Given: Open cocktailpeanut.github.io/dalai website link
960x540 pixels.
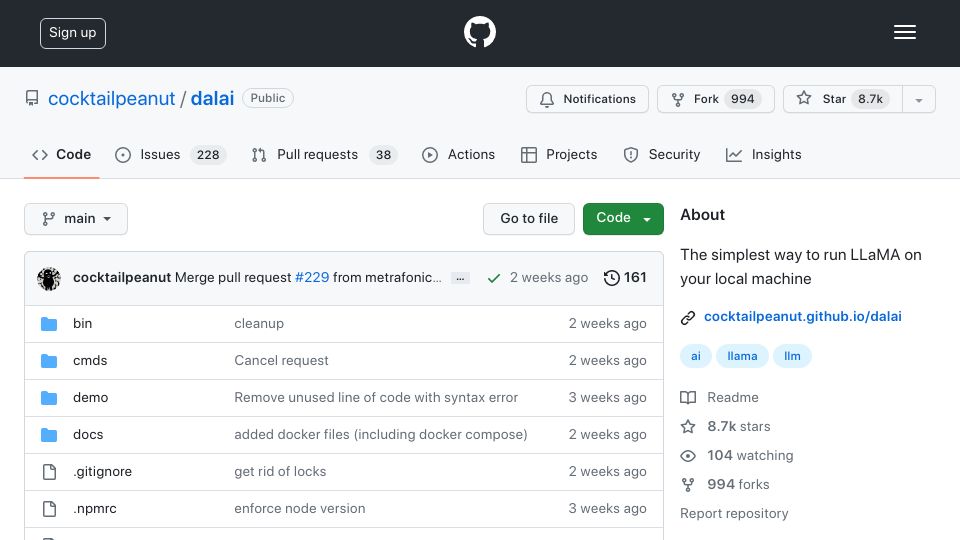Looking at the screenshot, I should coord(803,317).
